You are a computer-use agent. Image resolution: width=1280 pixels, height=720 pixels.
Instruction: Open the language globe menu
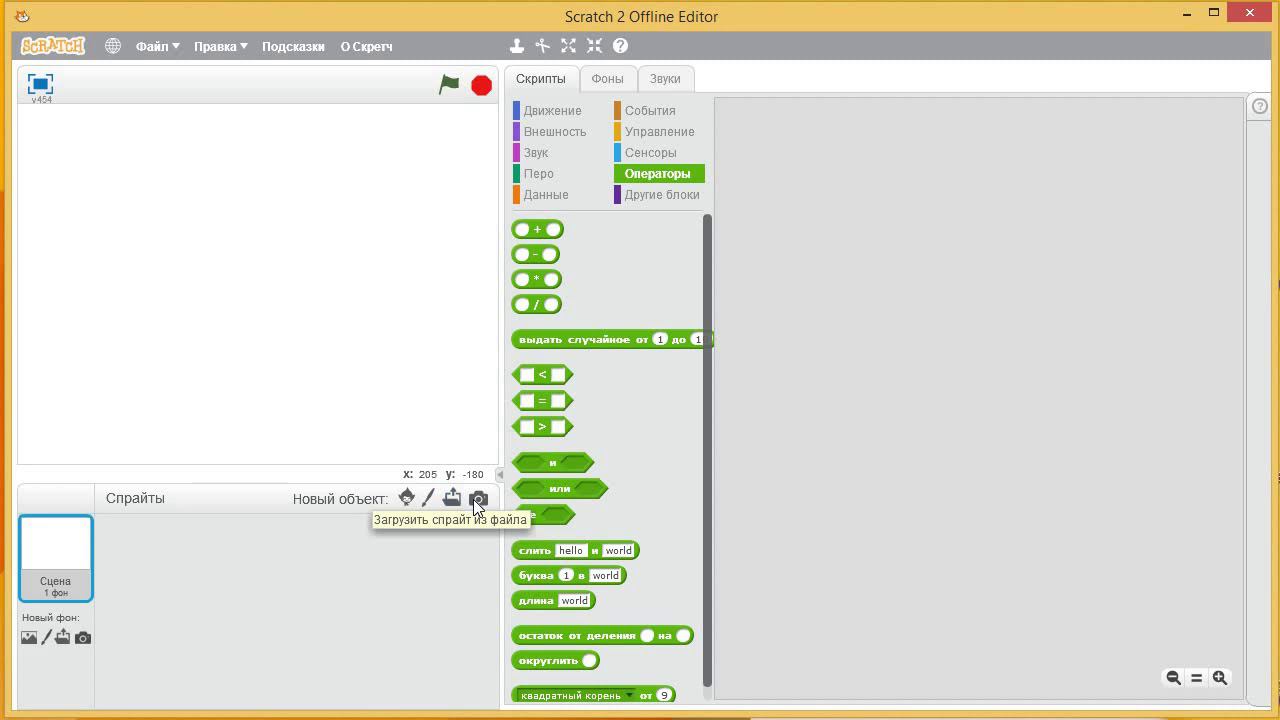(x=113, y=46)
